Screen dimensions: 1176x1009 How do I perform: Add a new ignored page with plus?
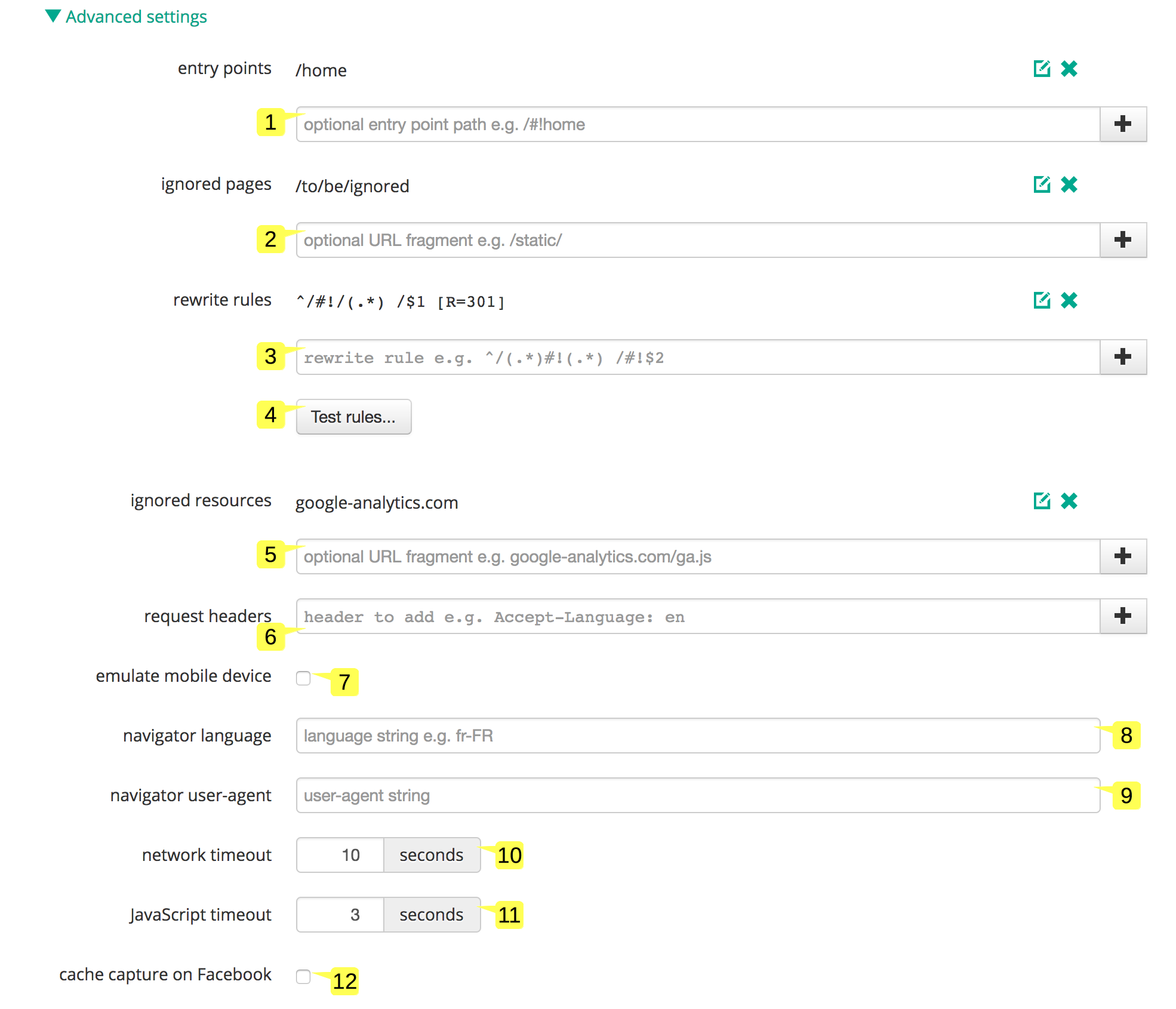1123,240
